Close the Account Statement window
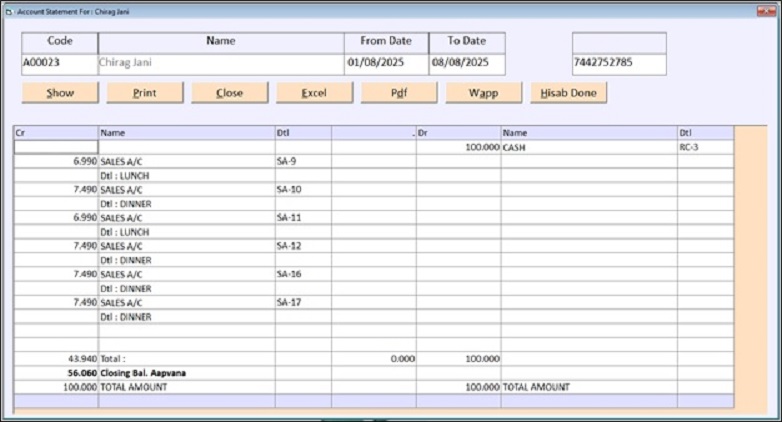Screen dimensions: 782x422 coord(766,11)
